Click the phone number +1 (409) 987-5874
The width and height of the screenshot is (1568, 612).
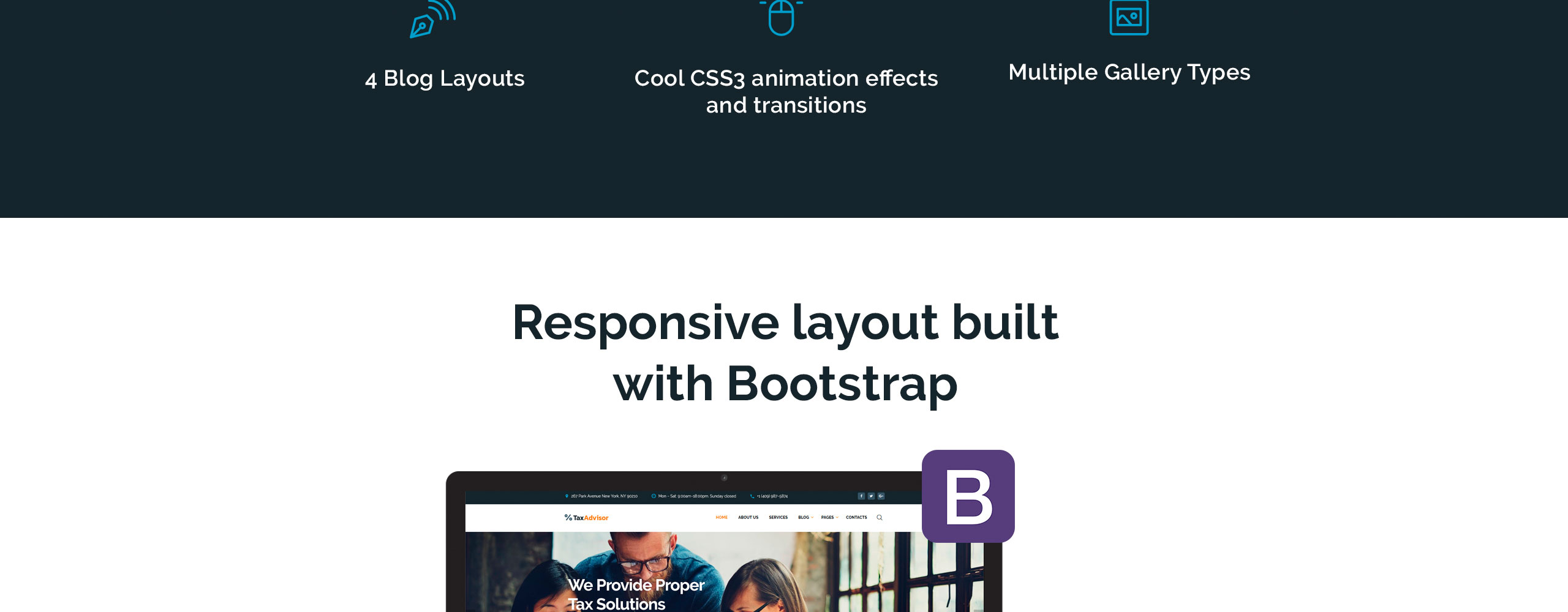[772, 496]
